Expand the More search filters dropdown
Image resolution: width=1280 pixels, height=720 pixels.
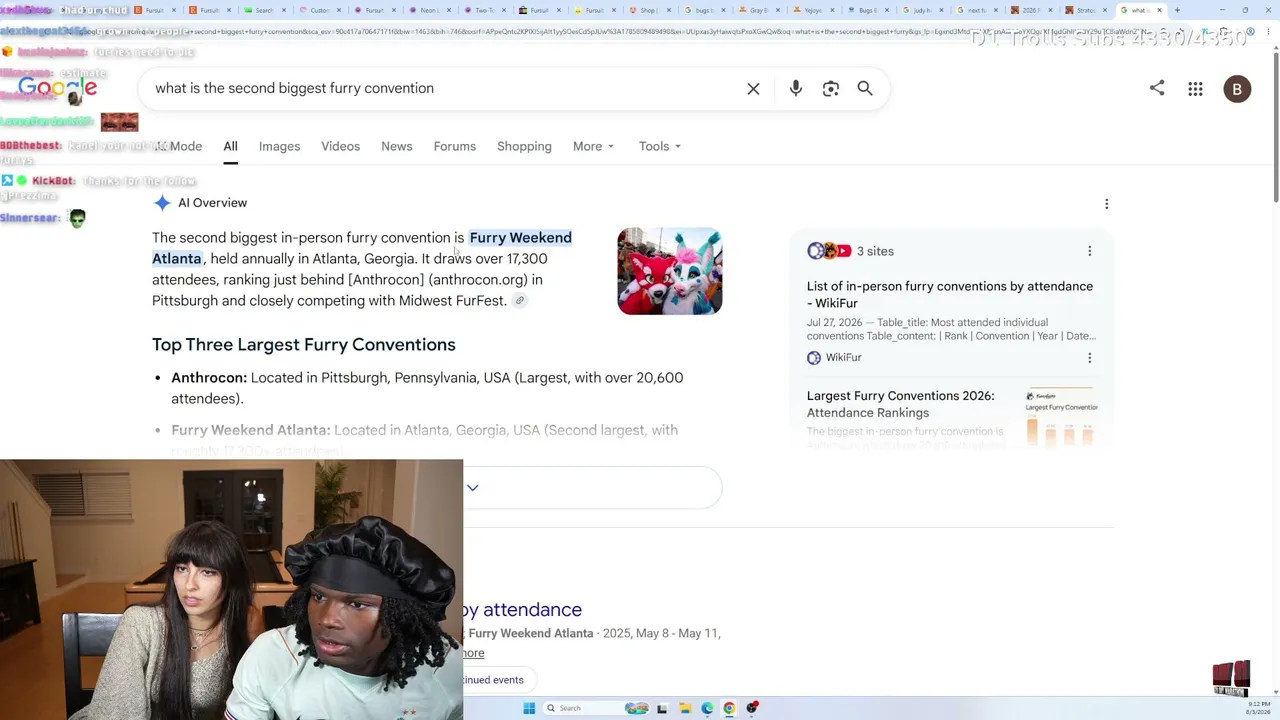tap(594, 147)
